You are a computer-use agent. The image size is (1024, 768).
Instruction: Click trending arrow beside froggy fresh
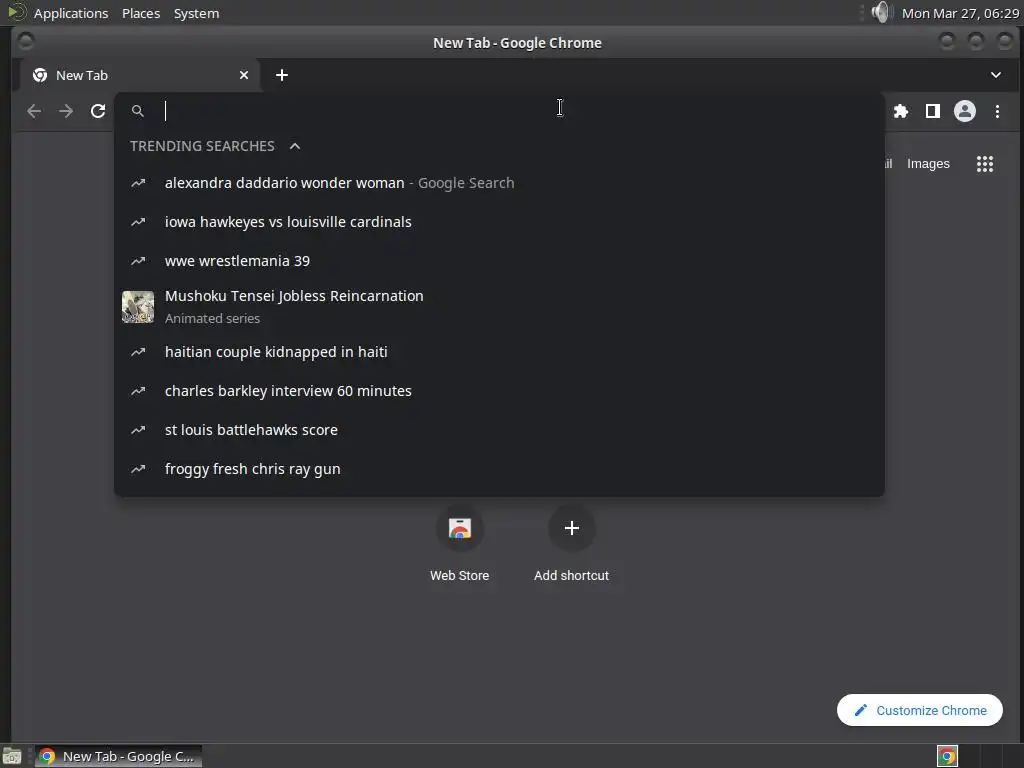tap(138, 470)
